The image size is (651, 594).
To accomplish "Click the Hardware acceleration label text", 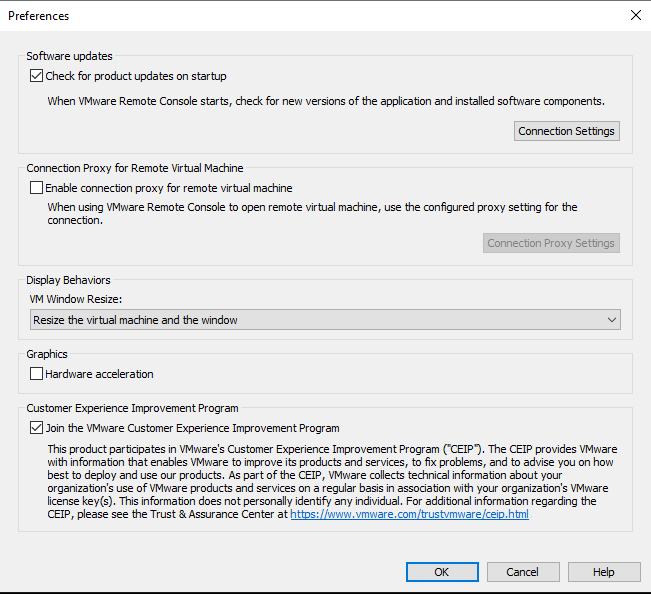I will (x=99, y=374).
